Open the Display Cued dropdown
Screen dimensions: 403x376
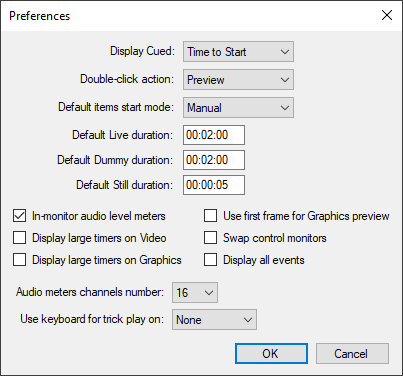coord(238,52)
